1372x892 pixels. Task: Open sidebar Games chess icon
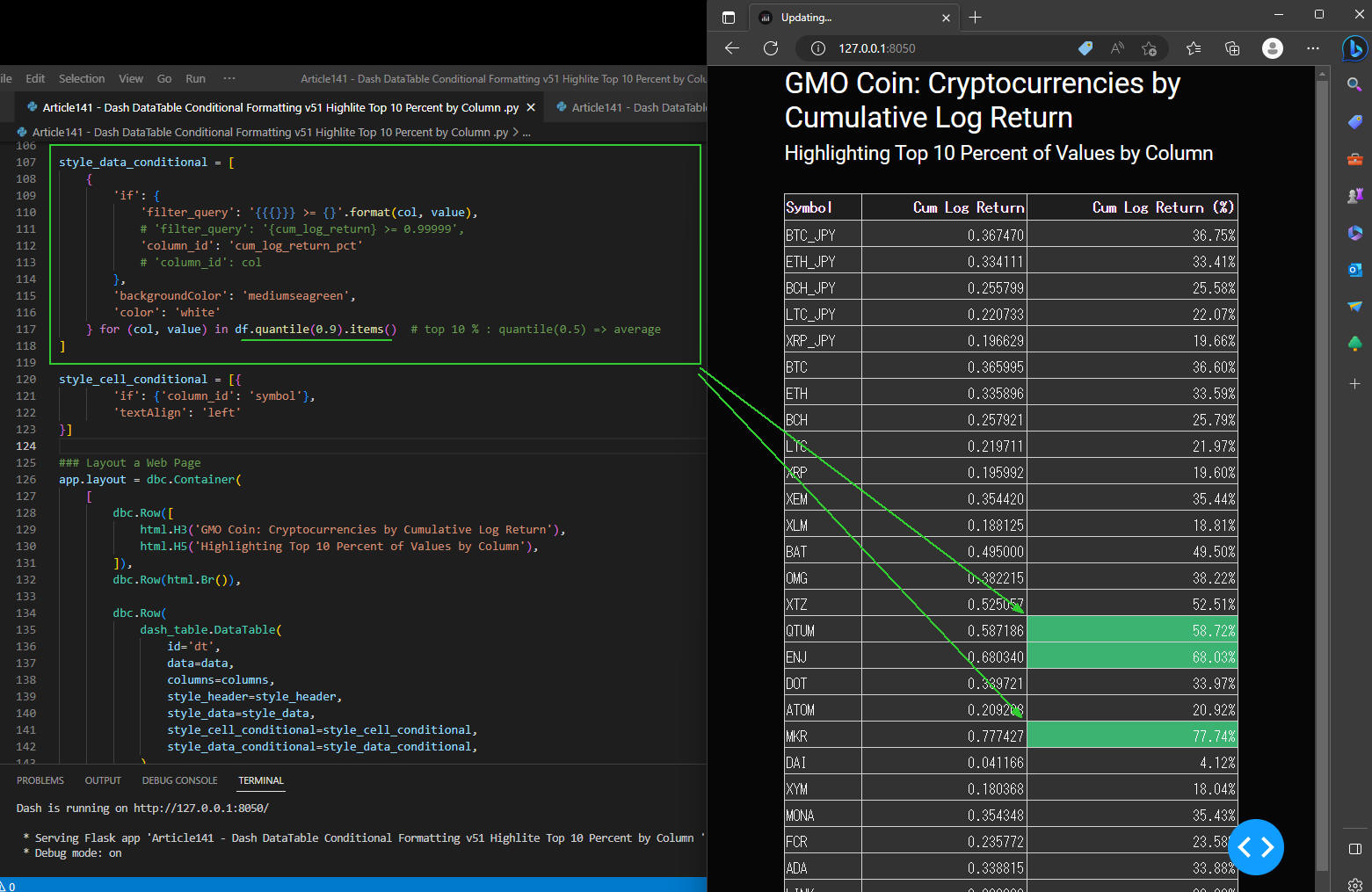(x=1354, y=195)
